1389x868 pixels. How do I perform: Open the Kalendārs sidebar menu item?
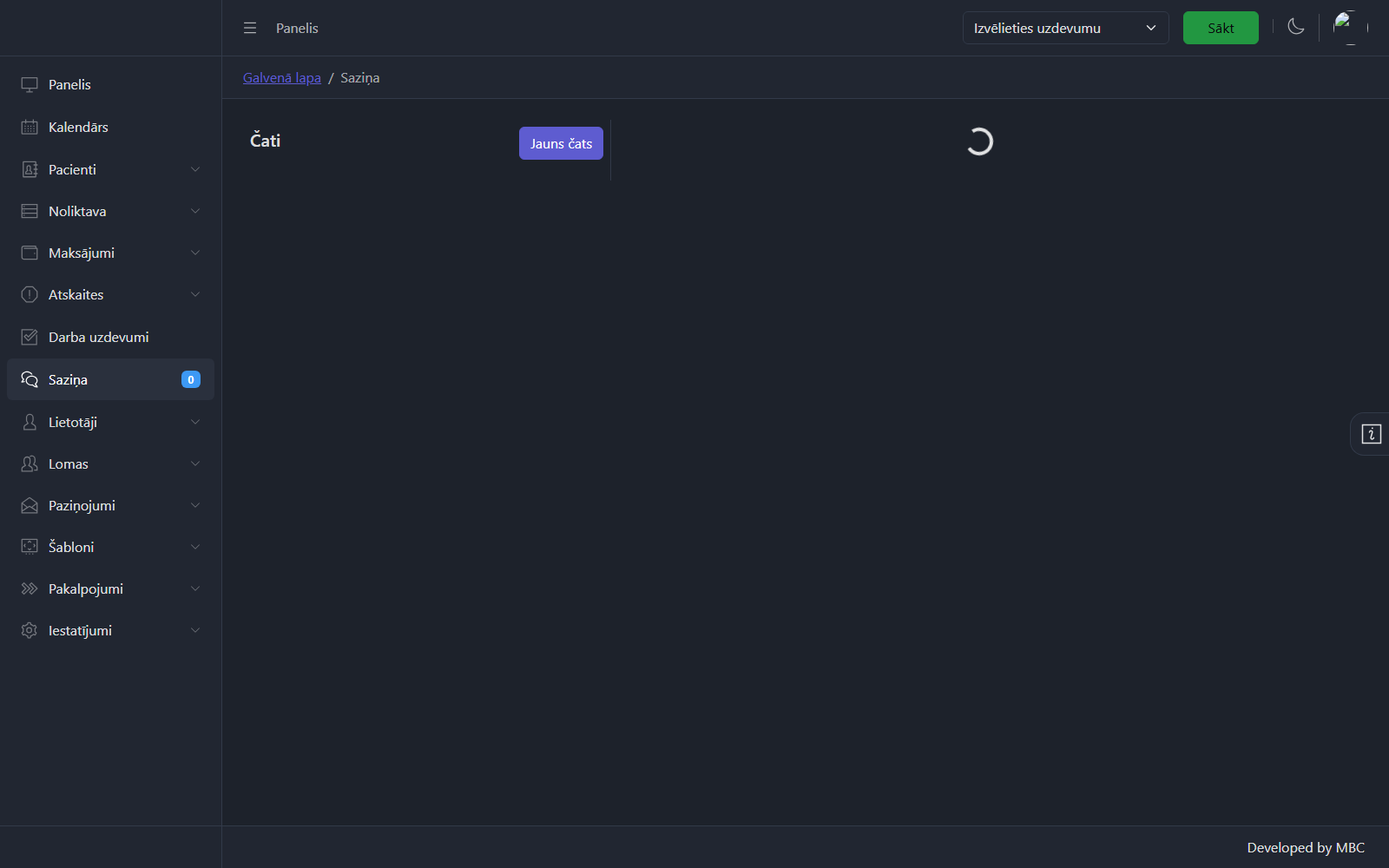coord(110,127)
